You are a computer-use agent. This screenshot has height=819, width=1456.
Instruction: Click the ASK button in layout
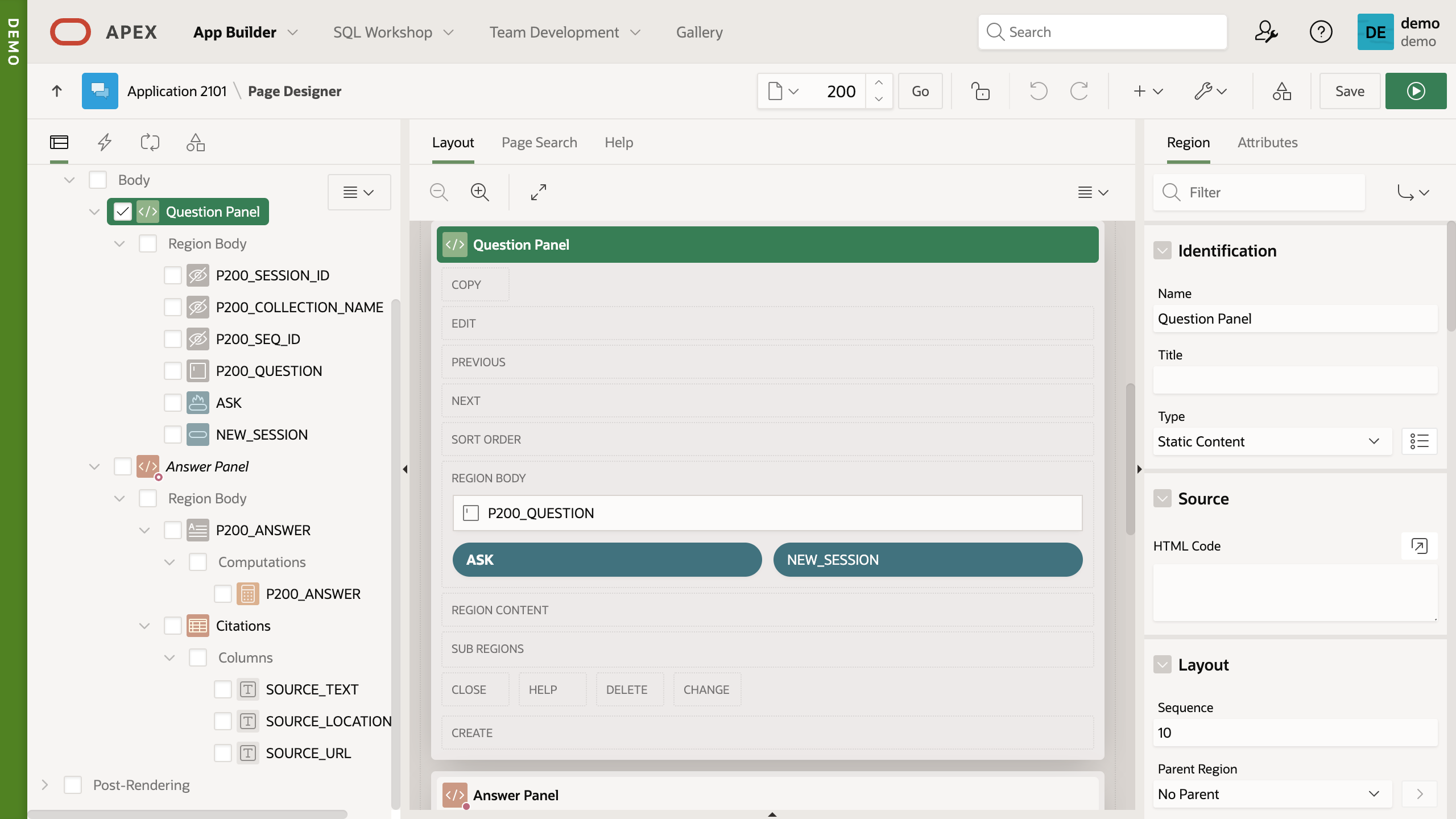[607, 559]
